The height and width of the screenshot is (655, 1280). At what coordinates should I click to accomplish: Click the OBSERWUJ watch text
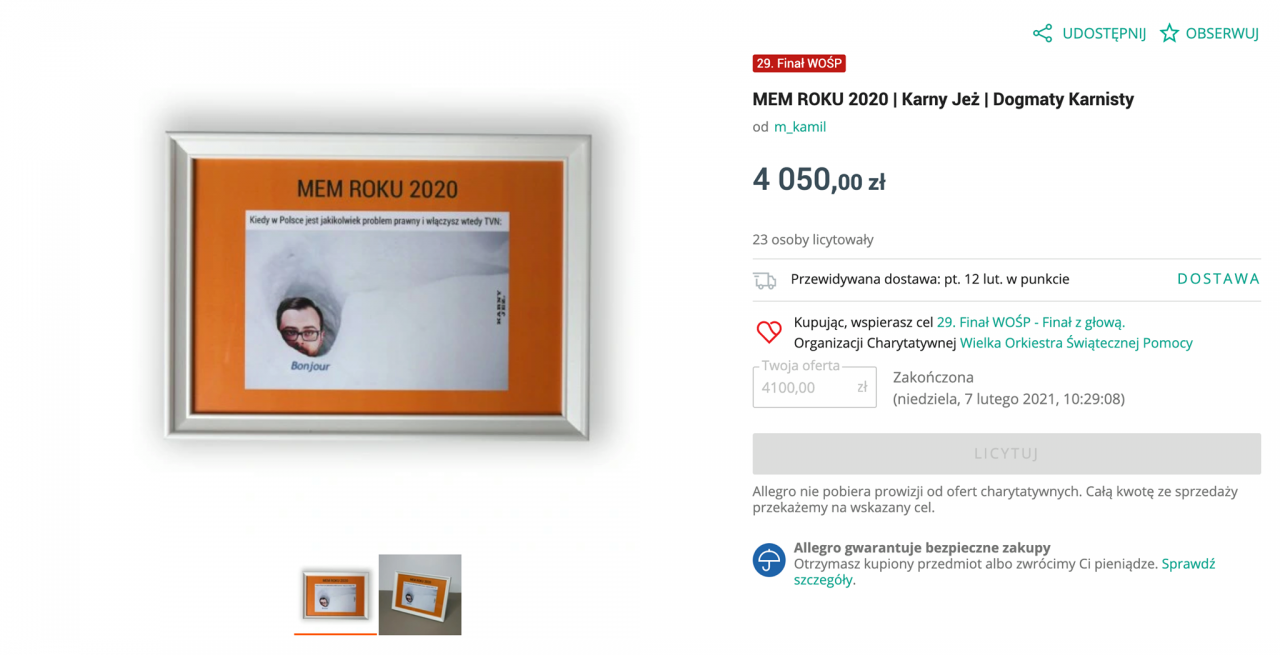[1222, 33]
